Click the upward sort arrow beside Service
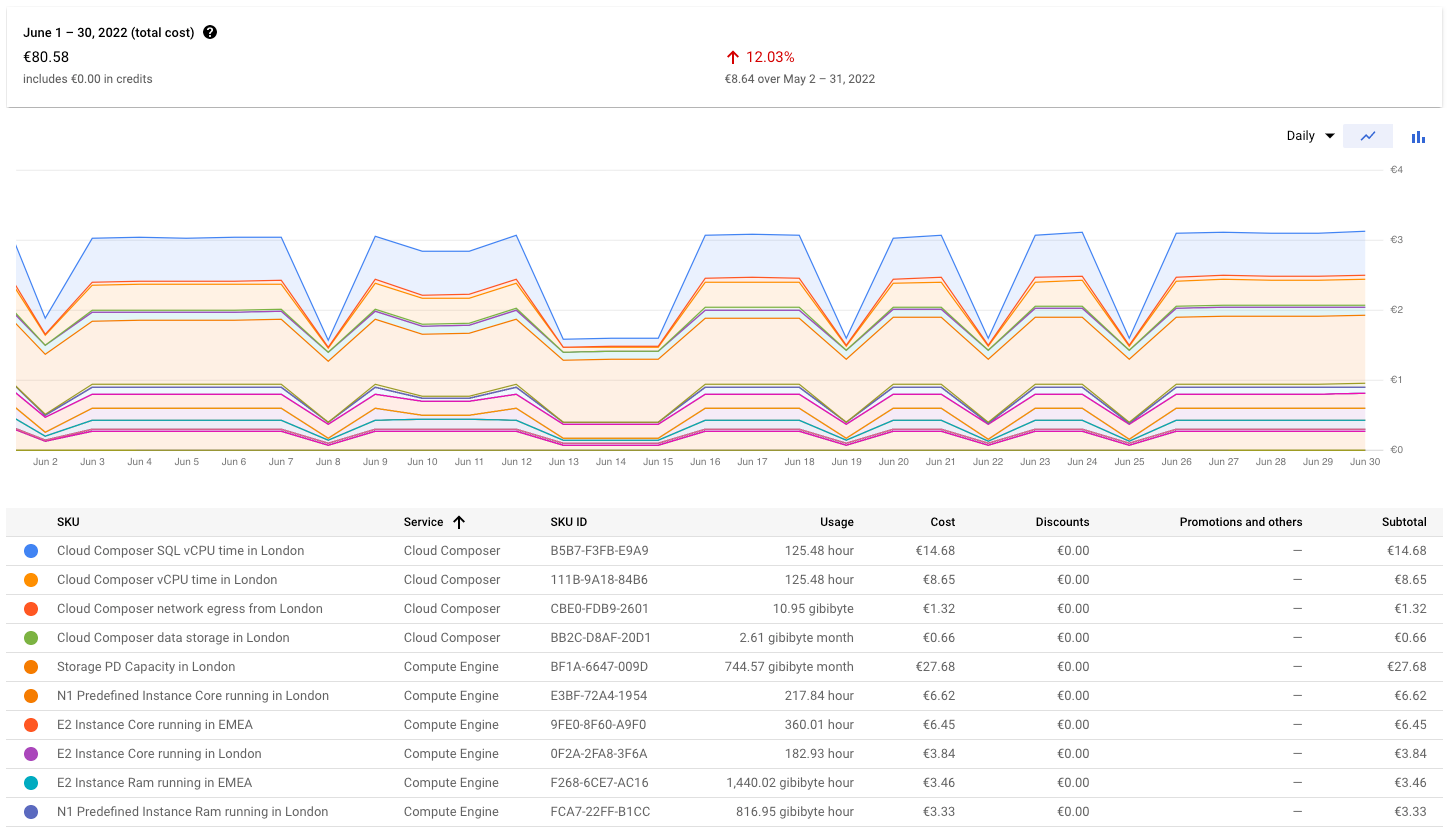The image size is (1447, 830). (459, 521)
